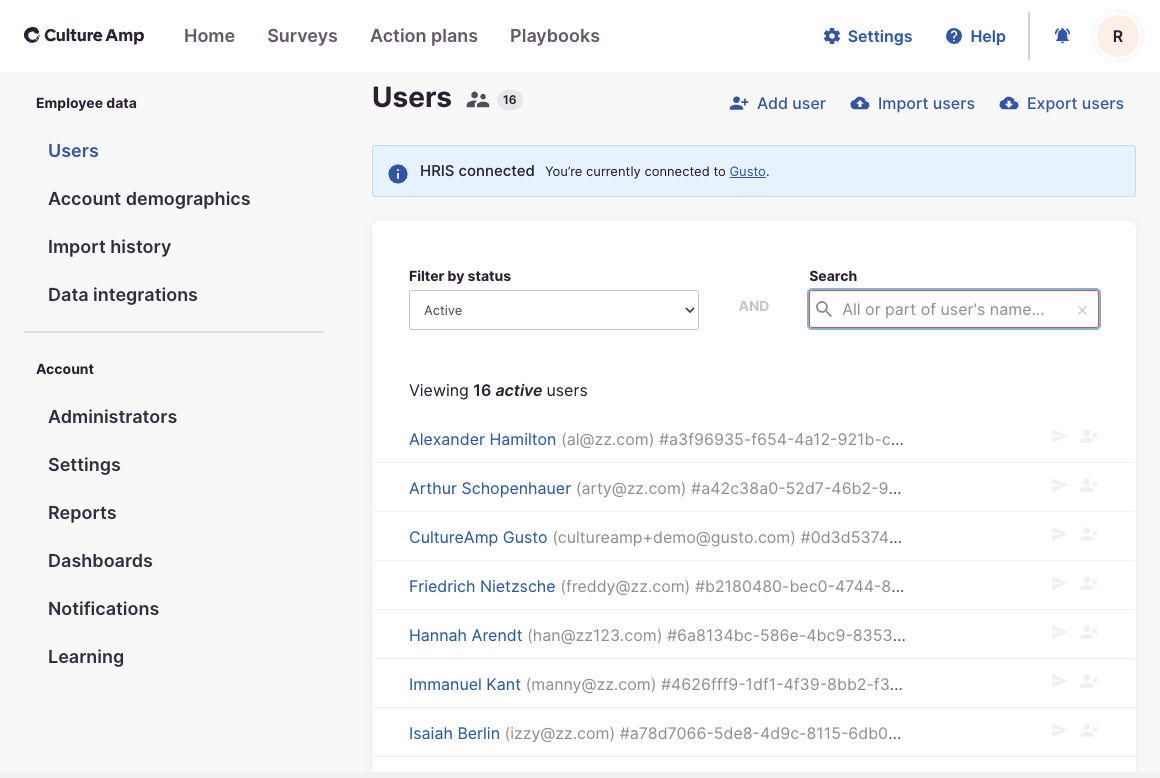Open account Settings in the sidebar
This screenshot has height=778, width=1160.
[84, 465]
